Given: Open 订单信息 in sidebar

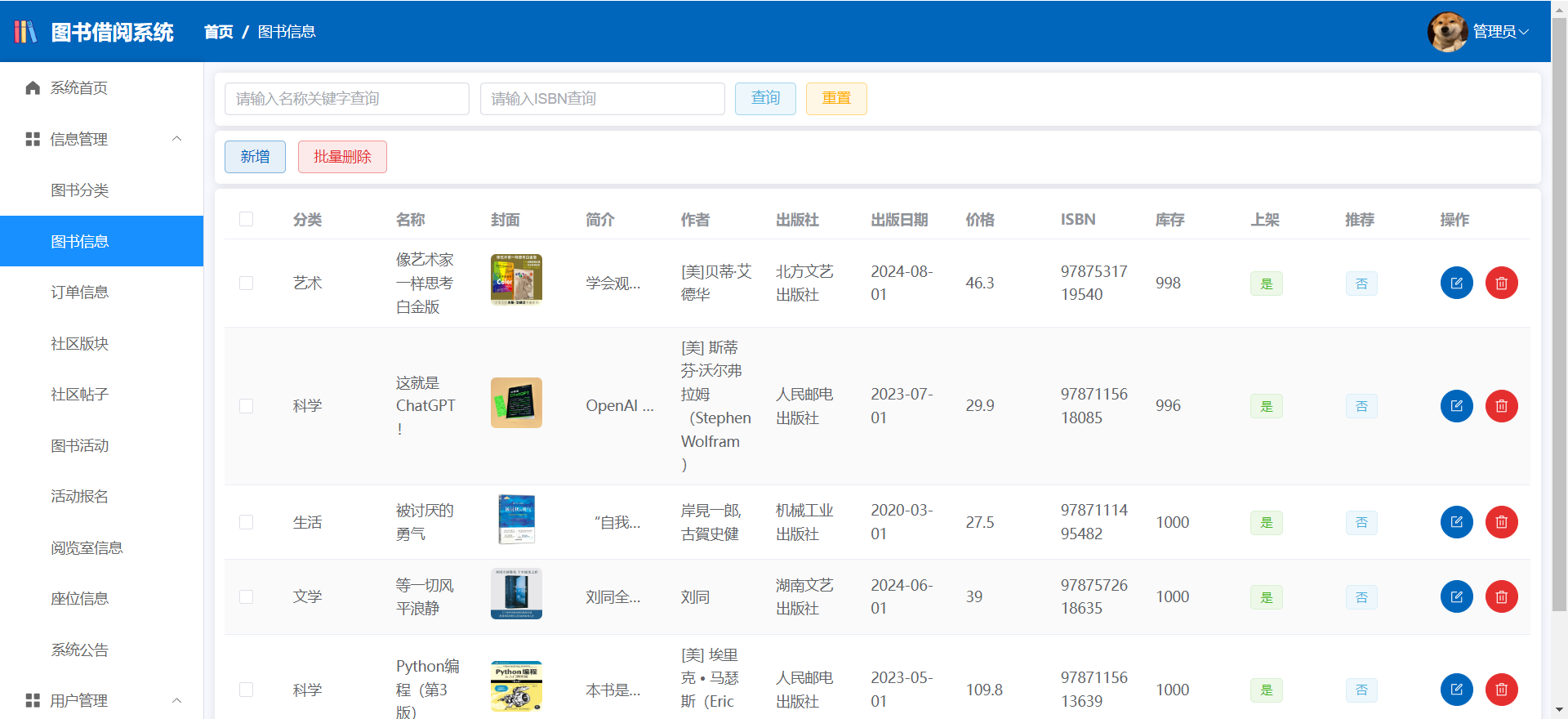Looking at the screenshot, I should [101, 293].
